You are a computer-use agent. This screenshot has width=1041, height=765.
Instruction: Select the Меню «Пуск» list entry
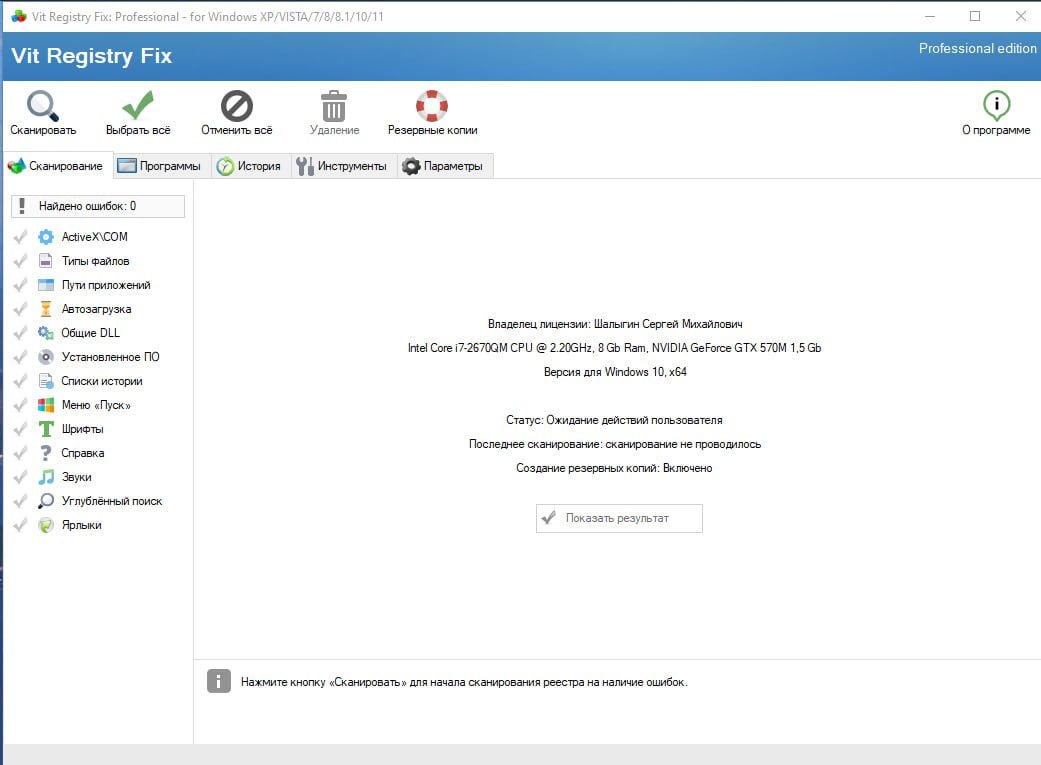click(x=96, y=405)
